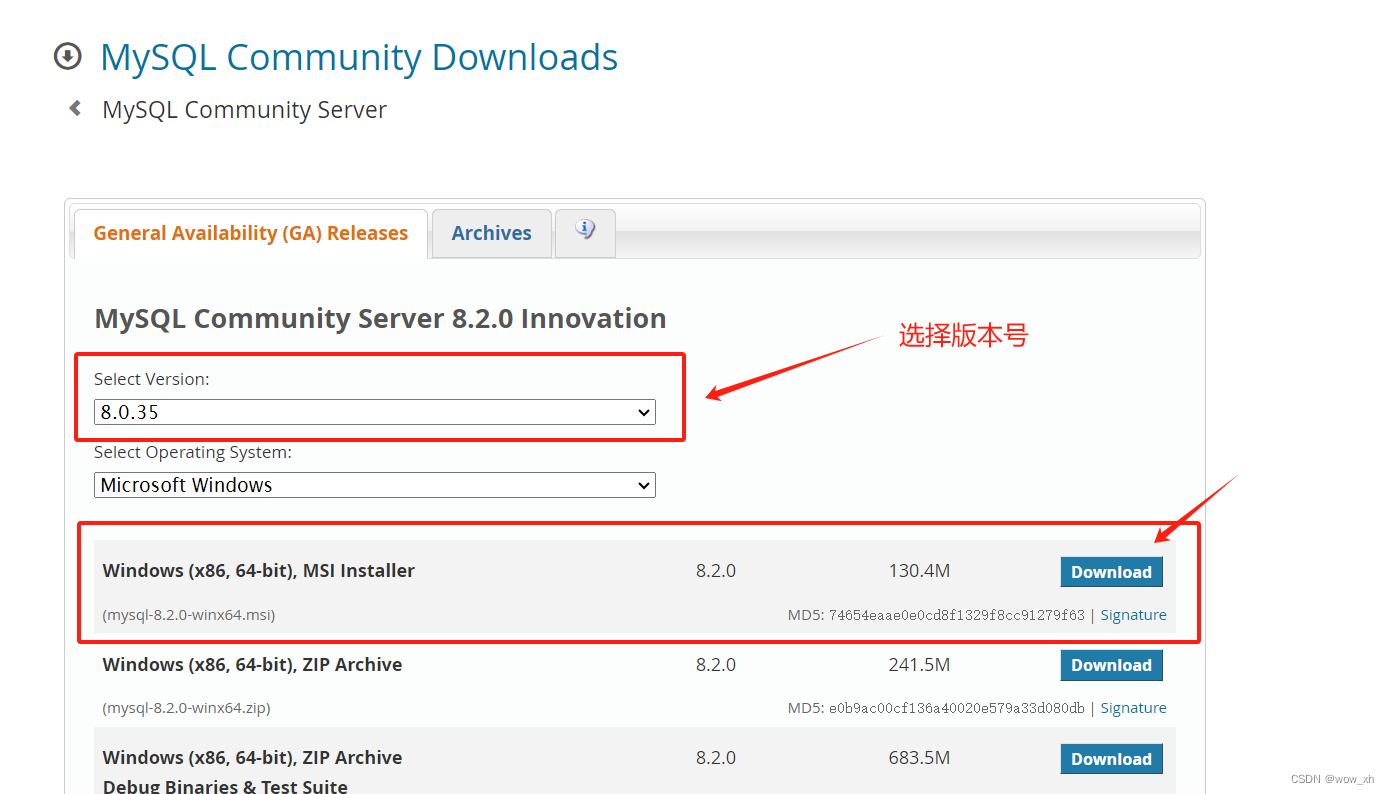This screenshot has height=794, width=1389.
Task: Click the Select Operating System: label
Action: 193,452
